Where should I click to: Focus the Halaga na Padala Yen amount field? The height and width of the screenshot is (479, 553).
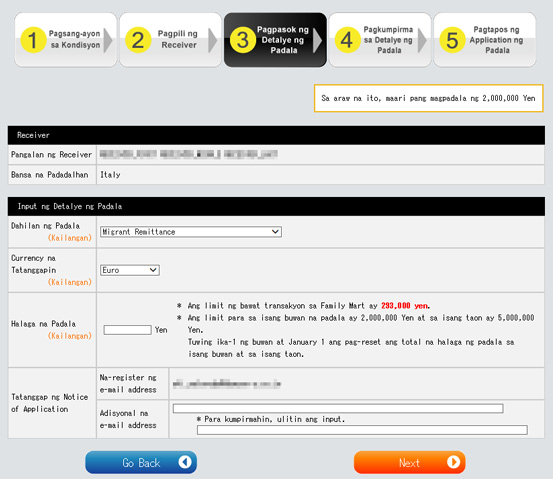(127, 330)
